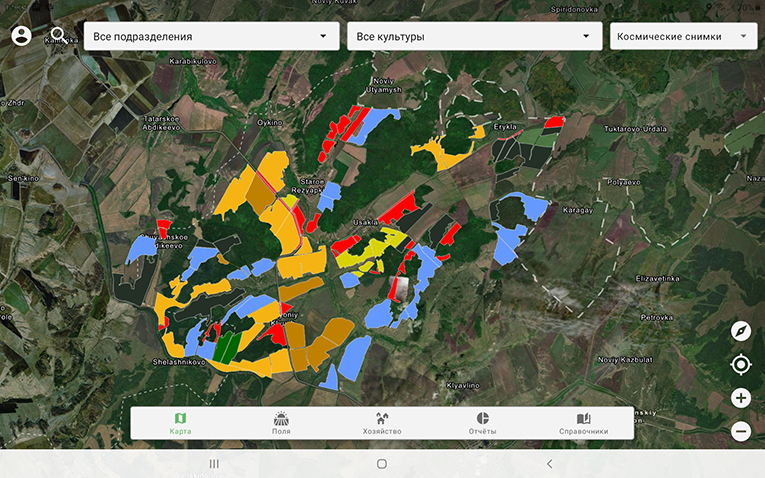The image size is (765, 478).
Task: Open the Хозяйство tab icon
Action: coord(382,423)
